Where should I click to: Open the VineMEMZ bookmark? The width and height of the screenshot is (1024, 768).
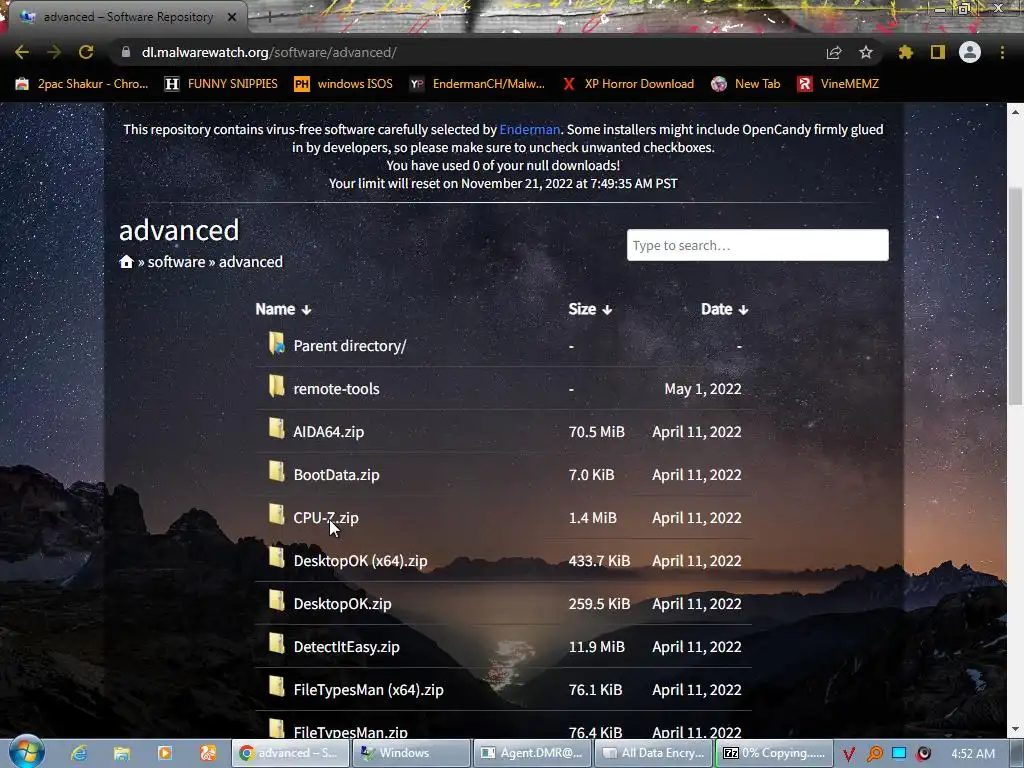click(838, 84)
